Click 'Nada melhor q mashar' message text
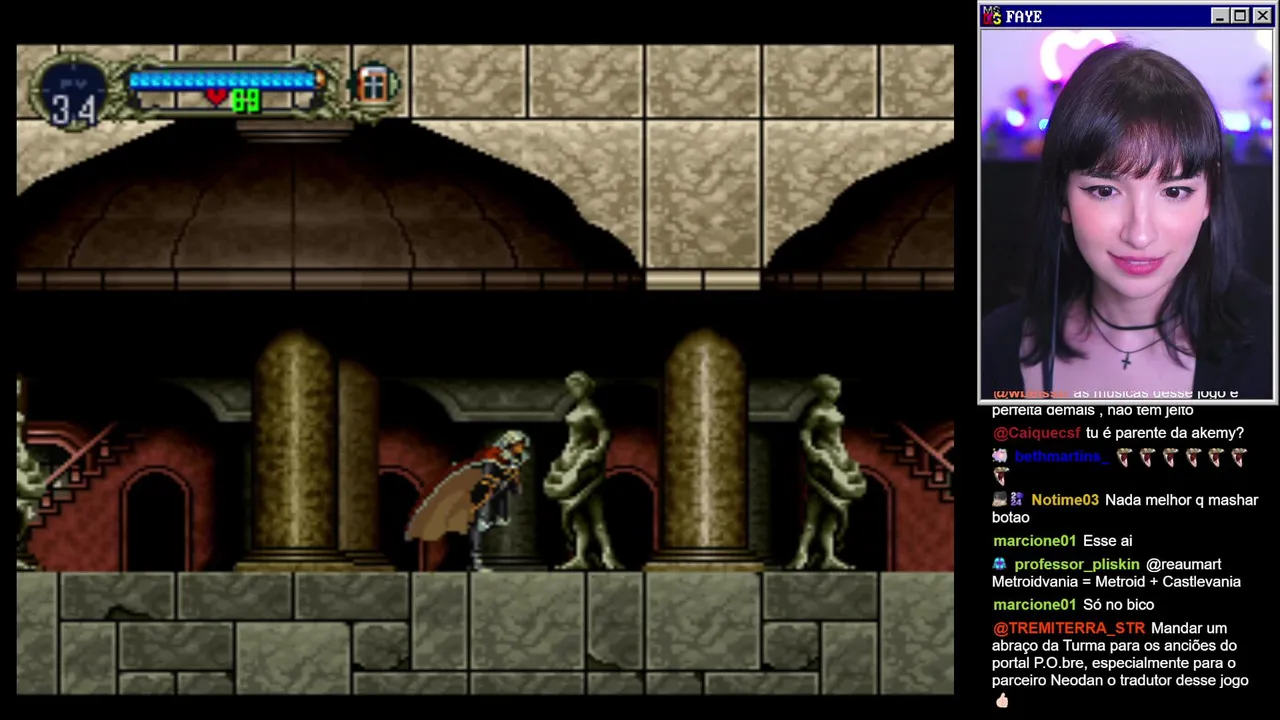The image size is (1280, 720). click(1181, 500)
